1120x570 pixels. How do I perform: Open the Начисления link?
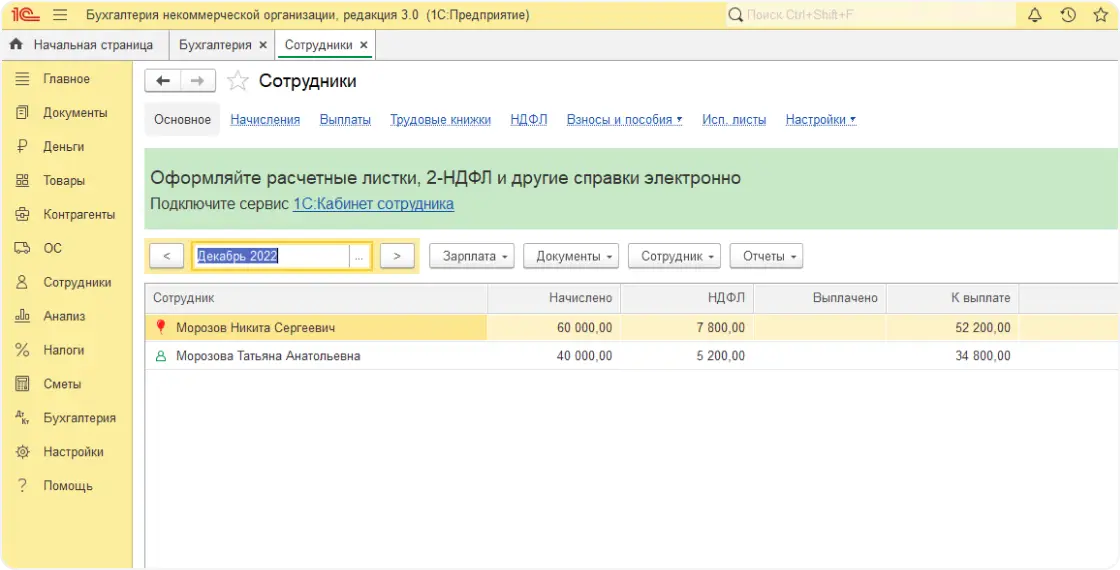pyautogui.click(x=265, y=120)
